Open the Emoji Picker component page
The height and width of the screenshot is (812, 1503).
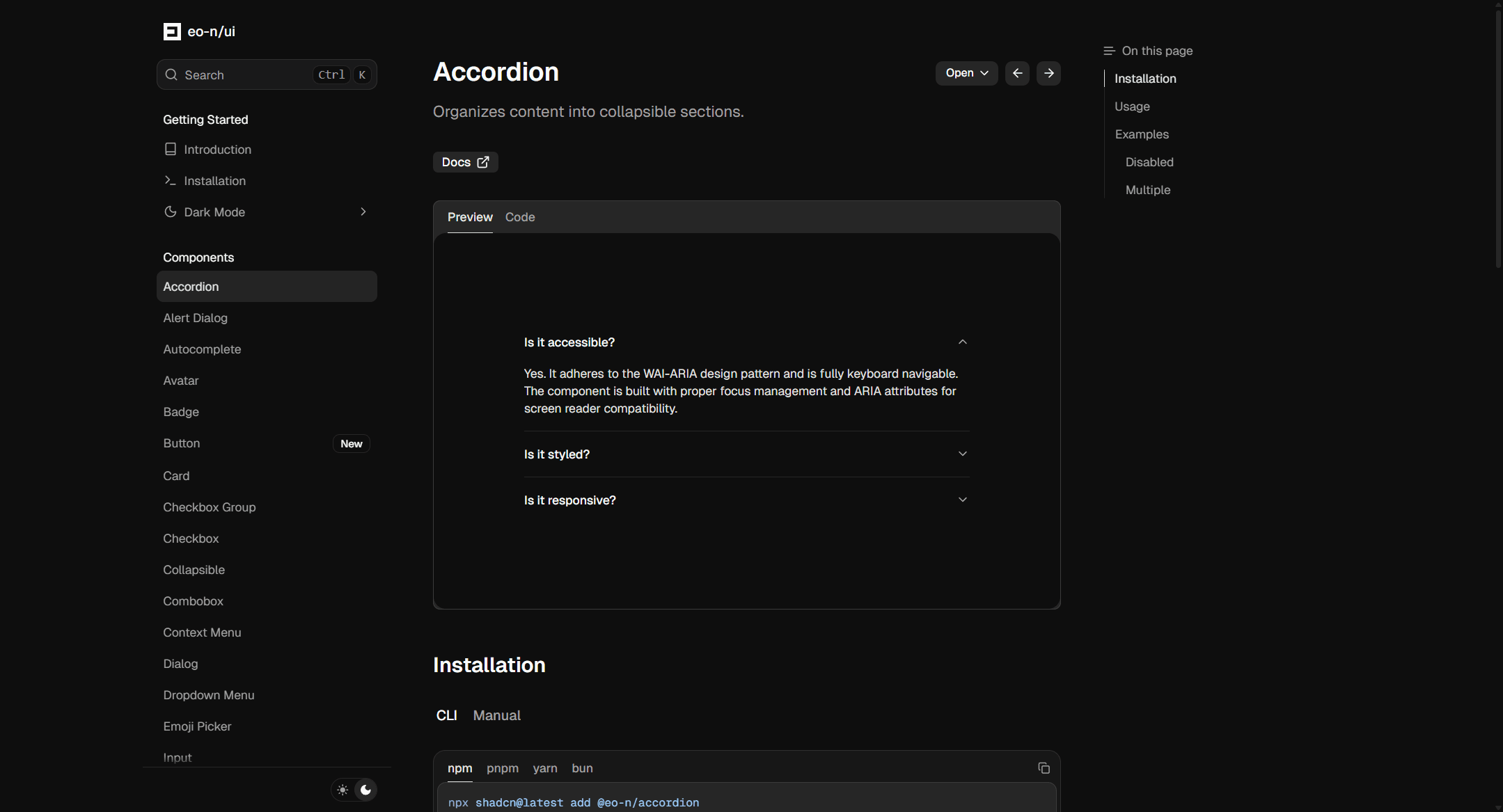(x=267, y=726)
